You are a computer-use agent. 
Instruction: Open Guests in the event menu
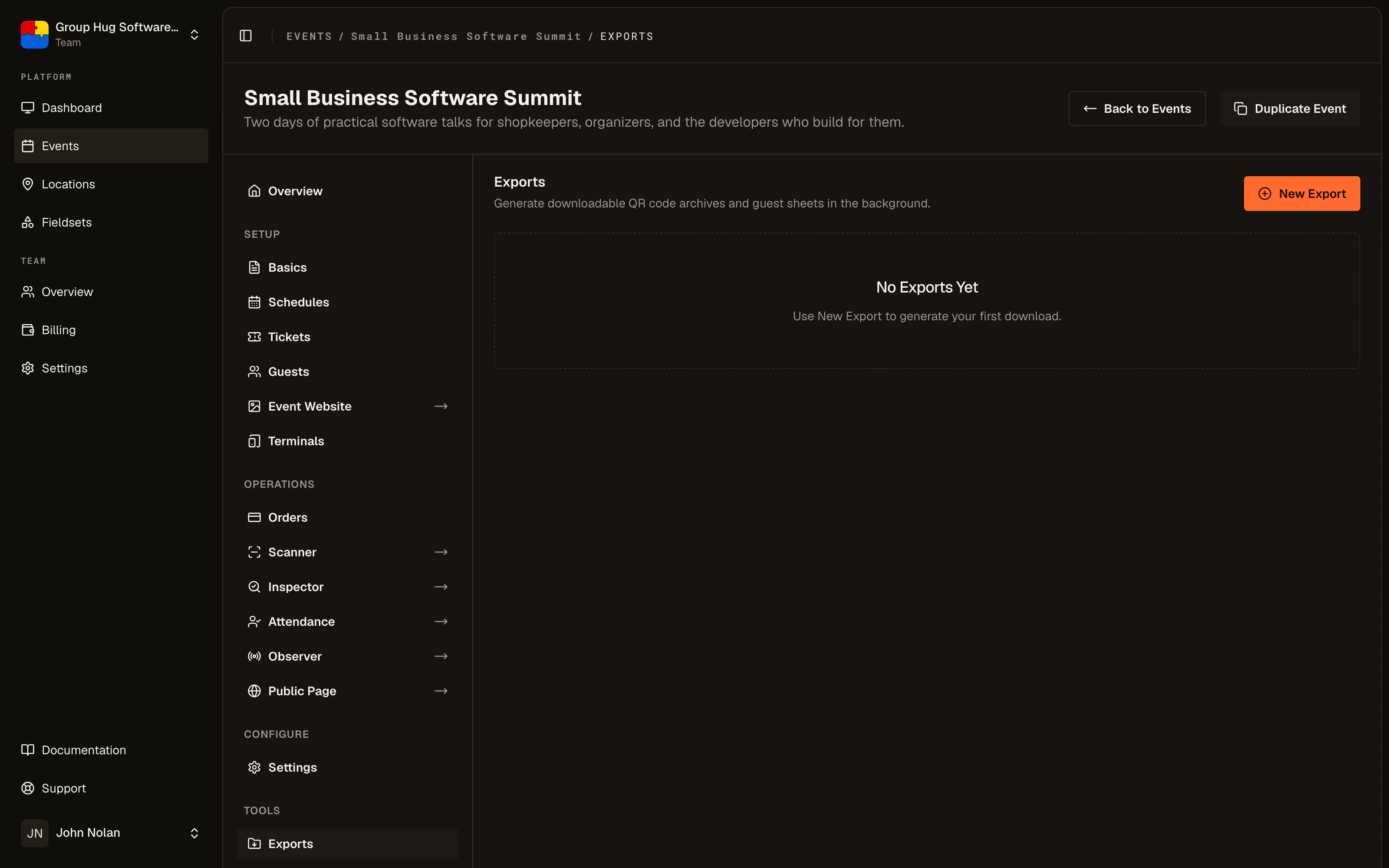(347, 372)
